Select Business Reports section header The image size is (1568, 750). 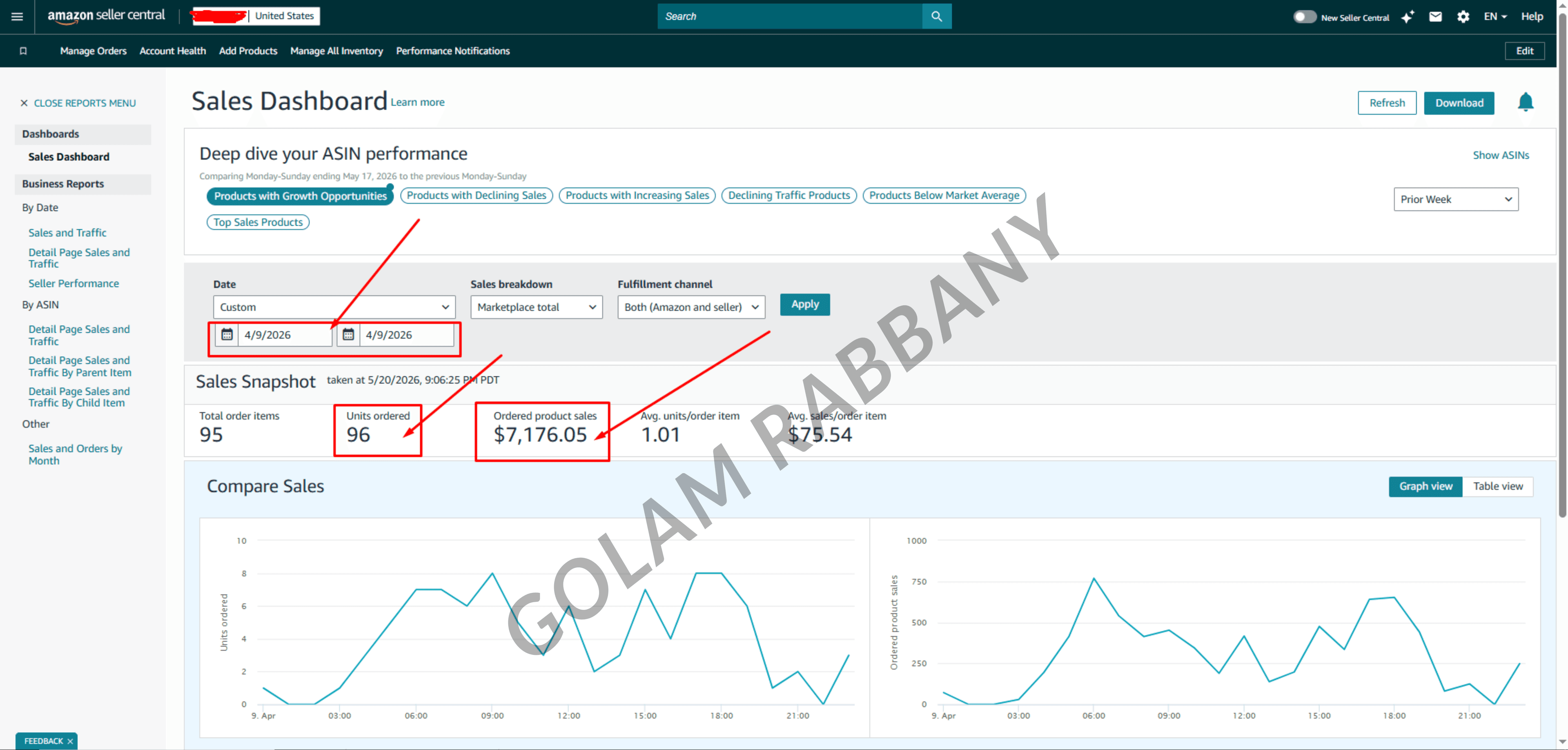click(x=83, y=184)
